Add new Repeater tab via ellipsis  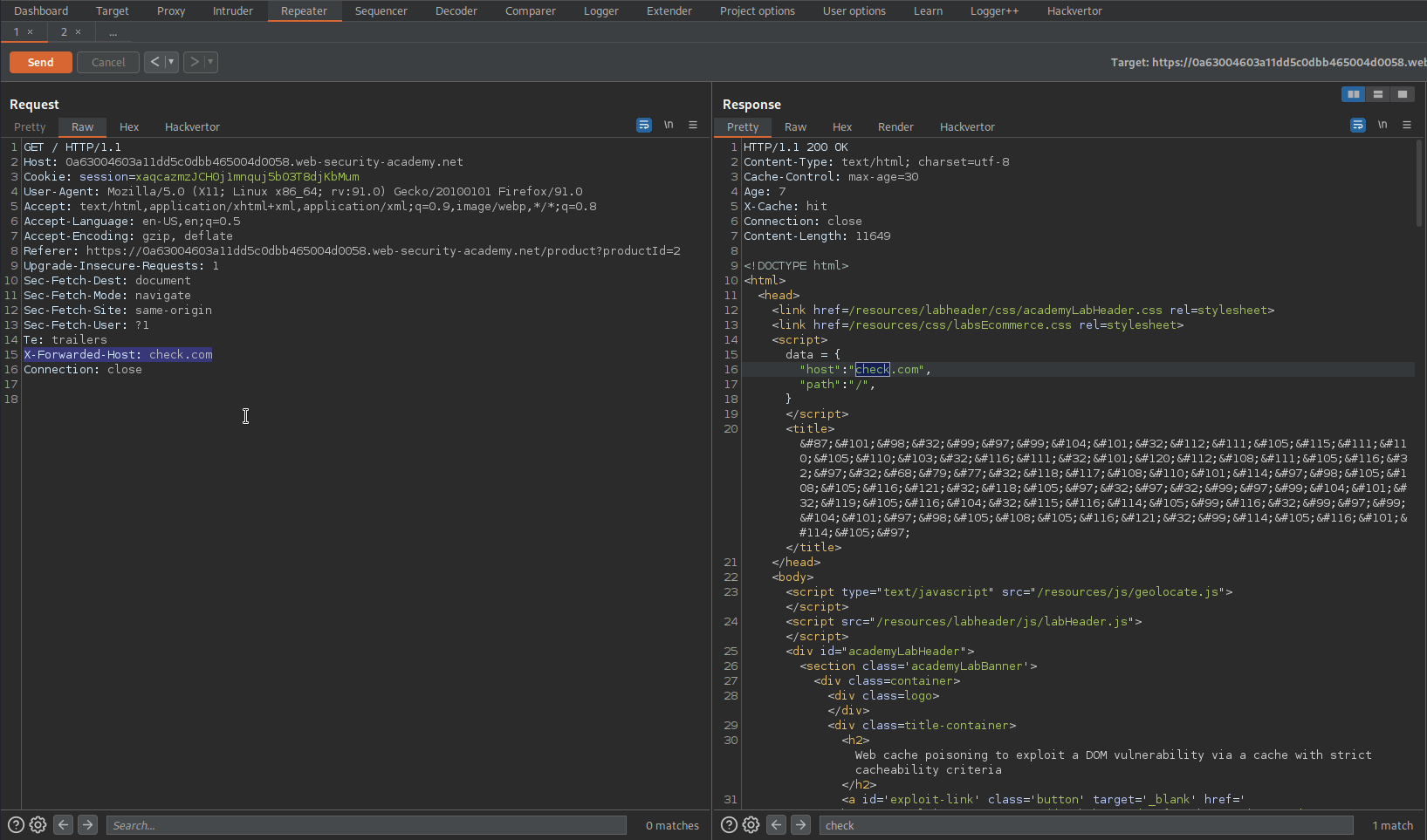pyautogui.click(x=113, y=32)
